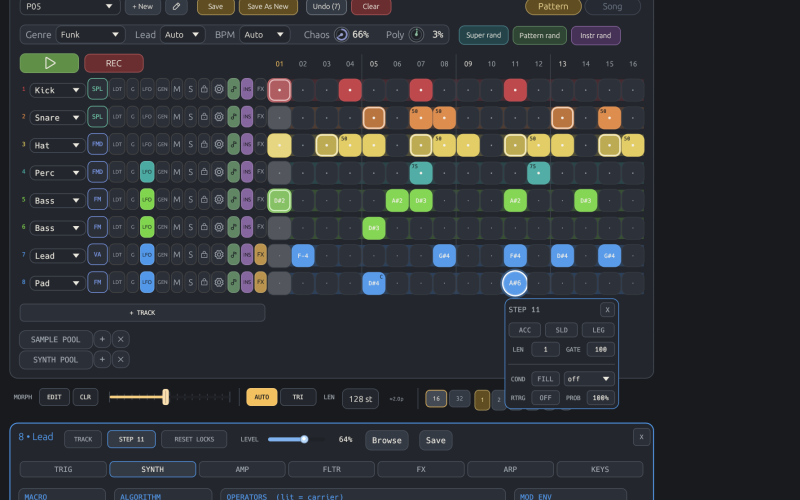Expand the BPM Auto dropdown

pos(264,35)
